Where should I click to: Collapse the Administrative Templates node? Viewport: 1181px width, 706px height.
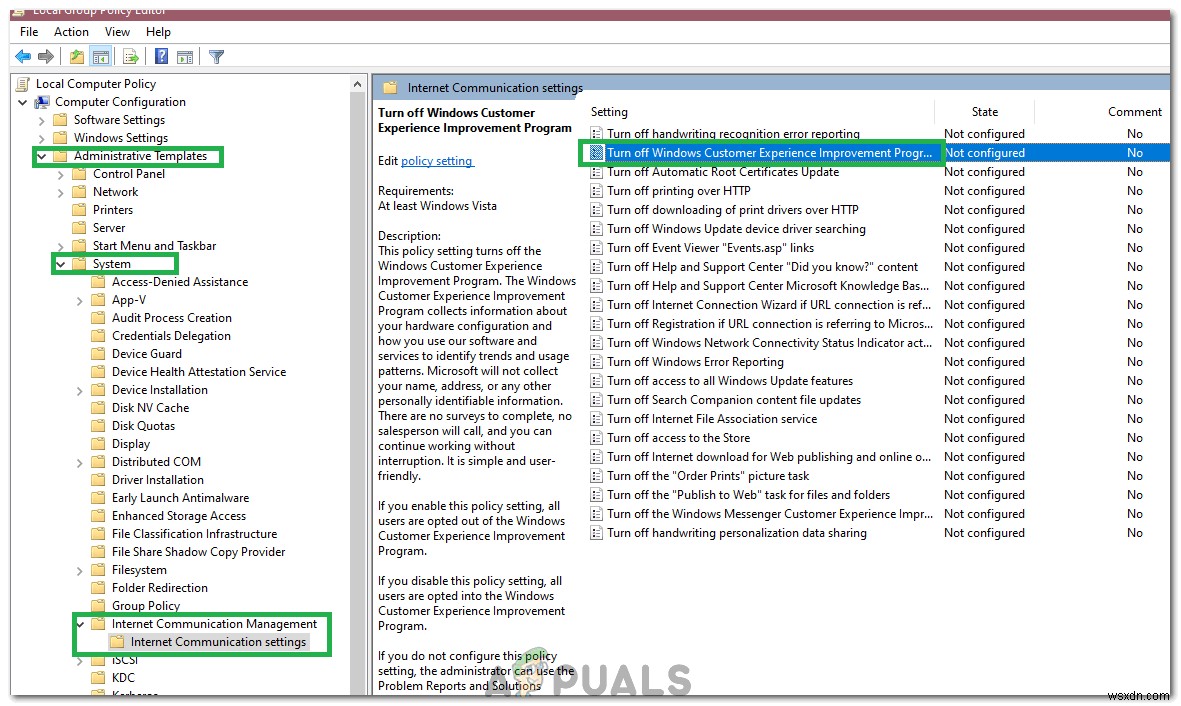pyautogui.click(x=42, y=156)
